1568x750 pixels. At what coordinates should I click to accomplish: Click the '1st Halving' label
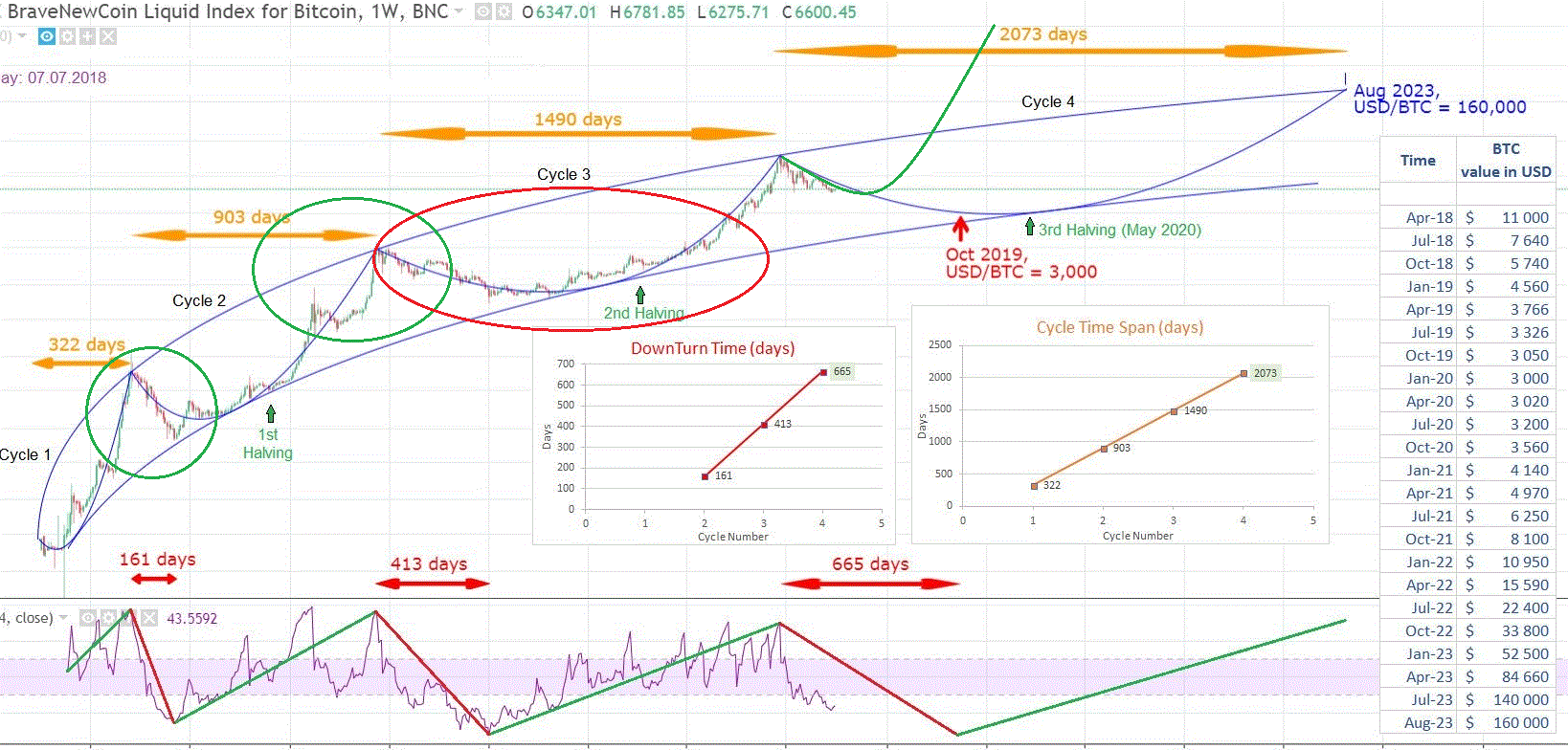tap(267, 444)
